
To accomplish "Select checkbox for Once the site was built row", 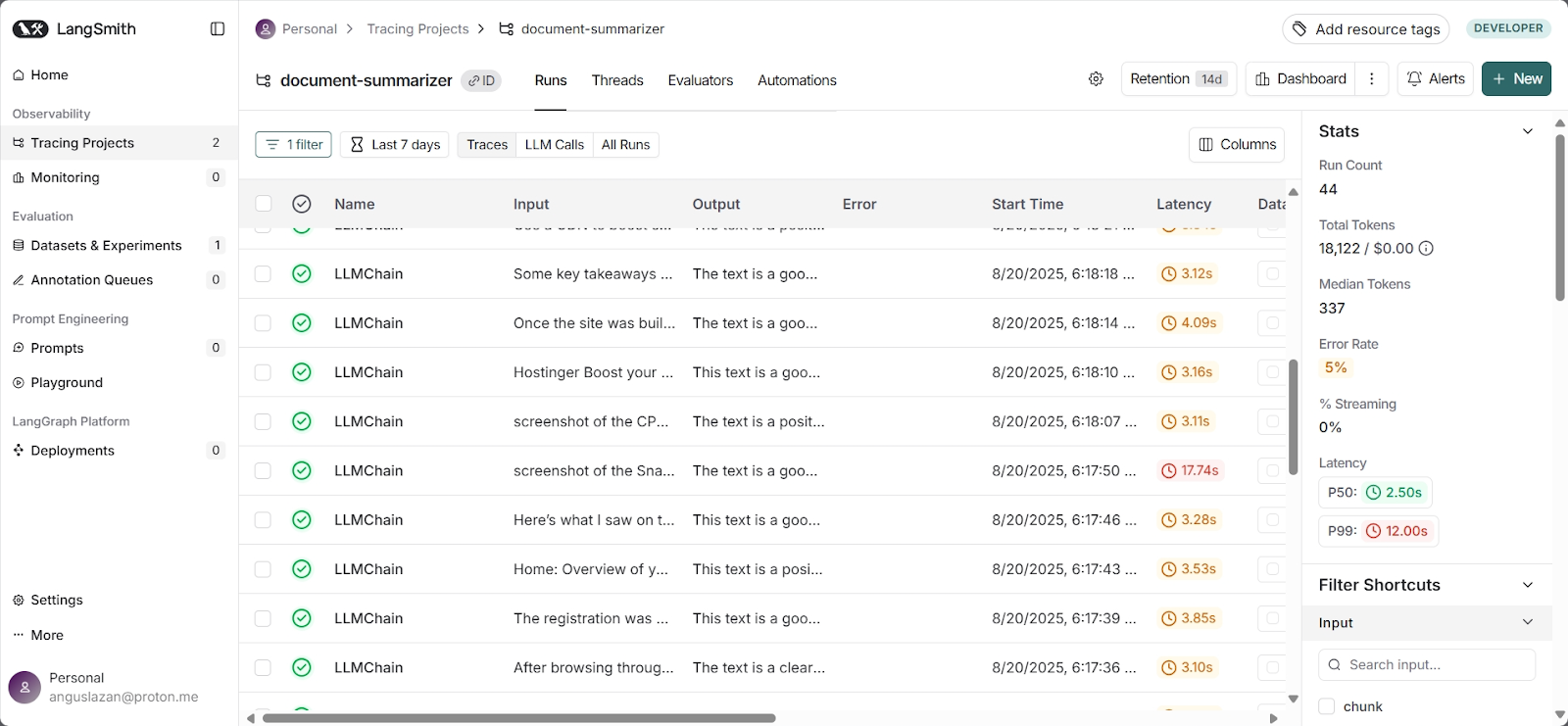I will [263, 323].
